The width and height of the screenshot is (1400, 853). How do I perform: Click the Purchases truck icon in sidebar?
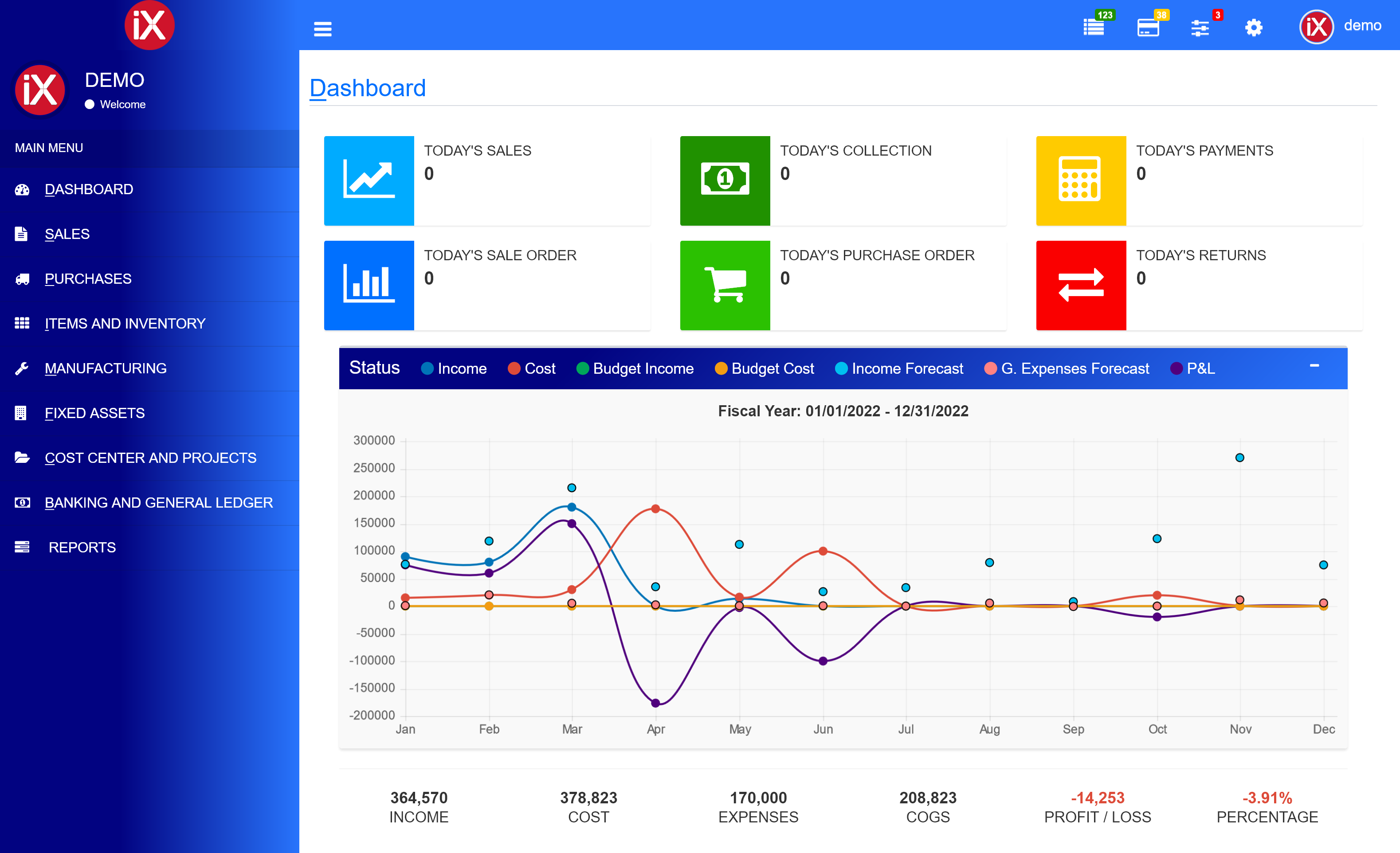[x=22, y=278]
